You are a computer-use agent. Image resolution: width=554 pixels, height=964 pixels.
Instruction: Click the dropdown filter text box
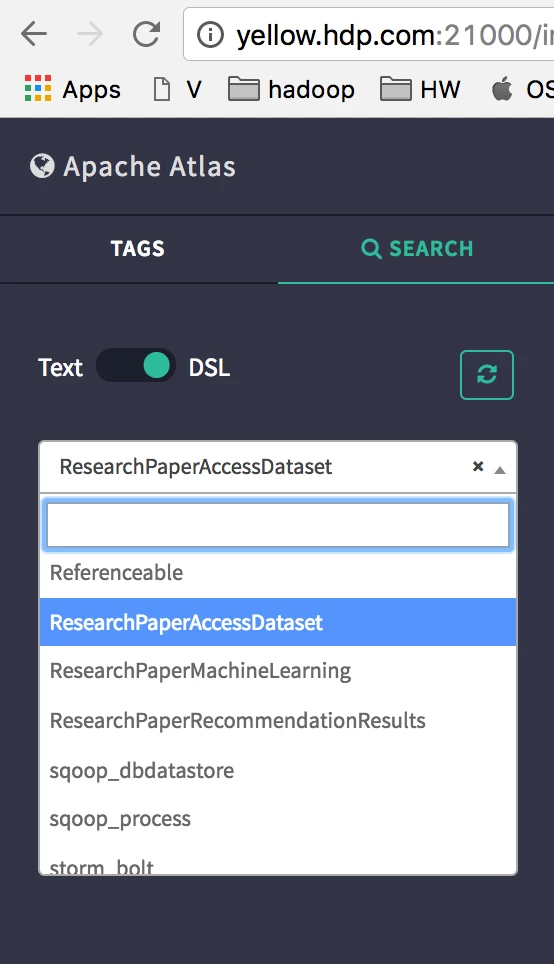[278, 525]
